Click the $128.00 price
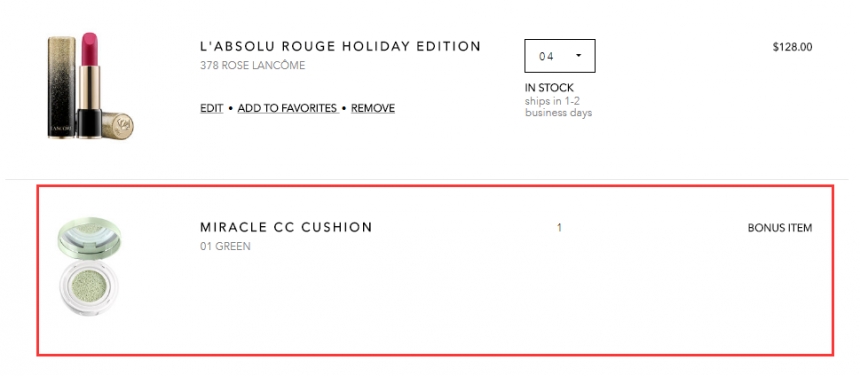 tap(793, 47)
